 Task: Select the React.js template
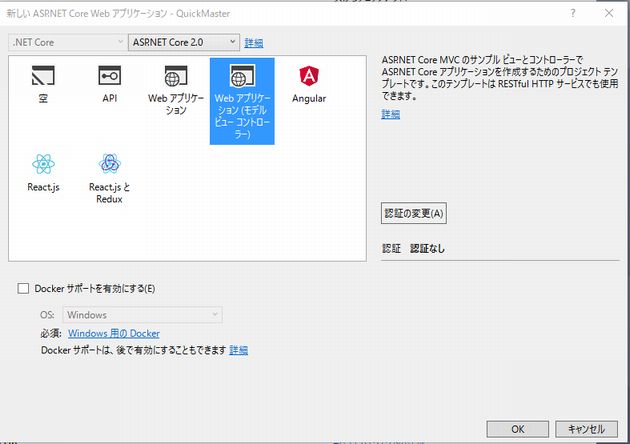click(x=43, y=173)
